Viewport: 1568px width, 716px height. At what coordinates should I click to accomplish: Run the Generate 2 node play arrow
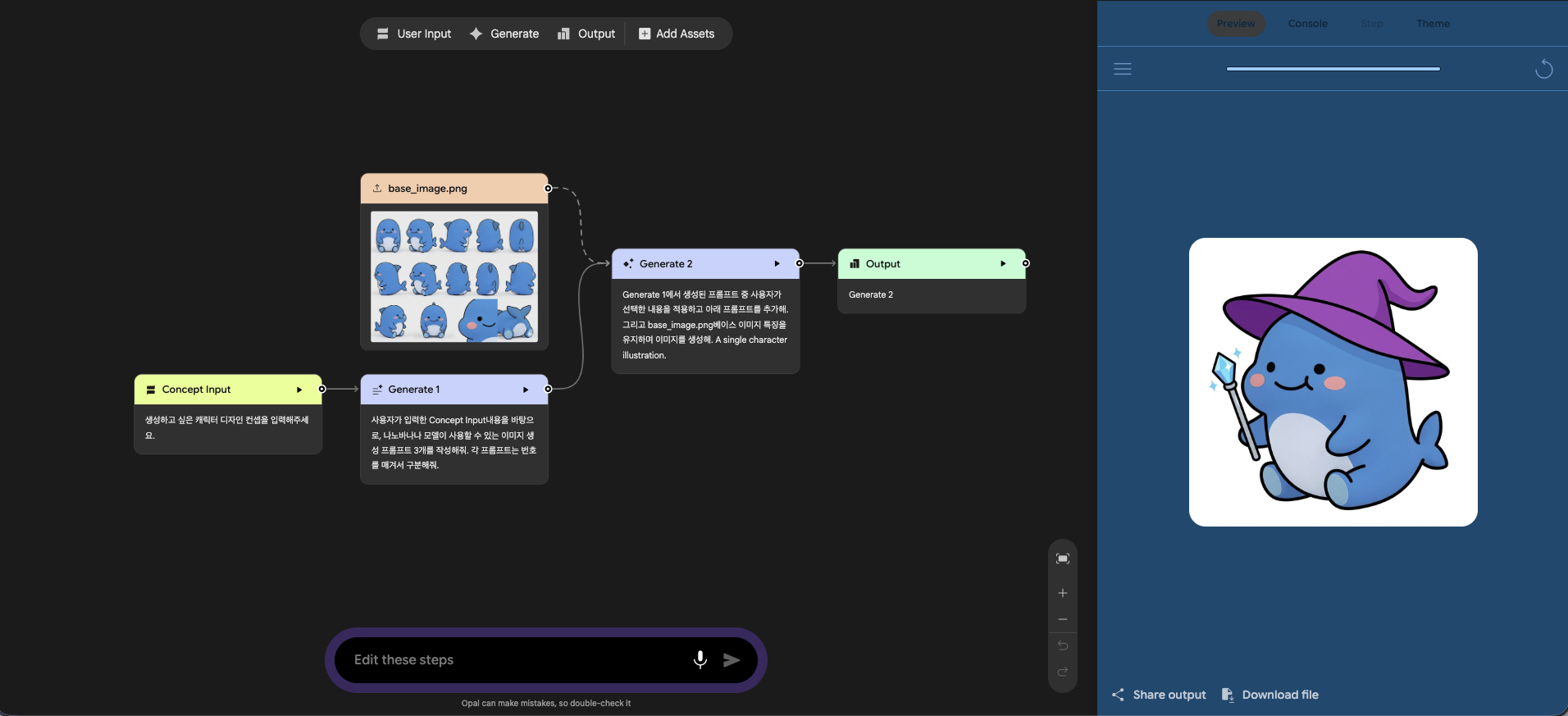(777, 264)
